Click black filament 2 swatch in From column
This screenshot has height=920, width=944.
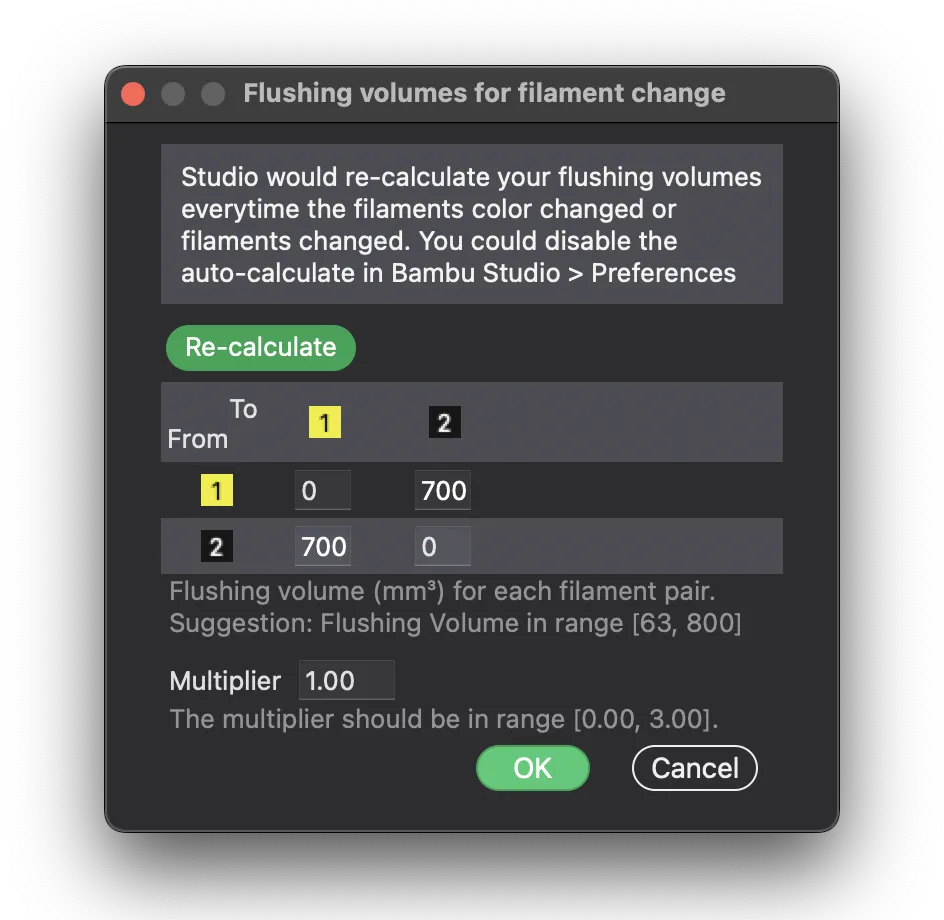point(216,547)
